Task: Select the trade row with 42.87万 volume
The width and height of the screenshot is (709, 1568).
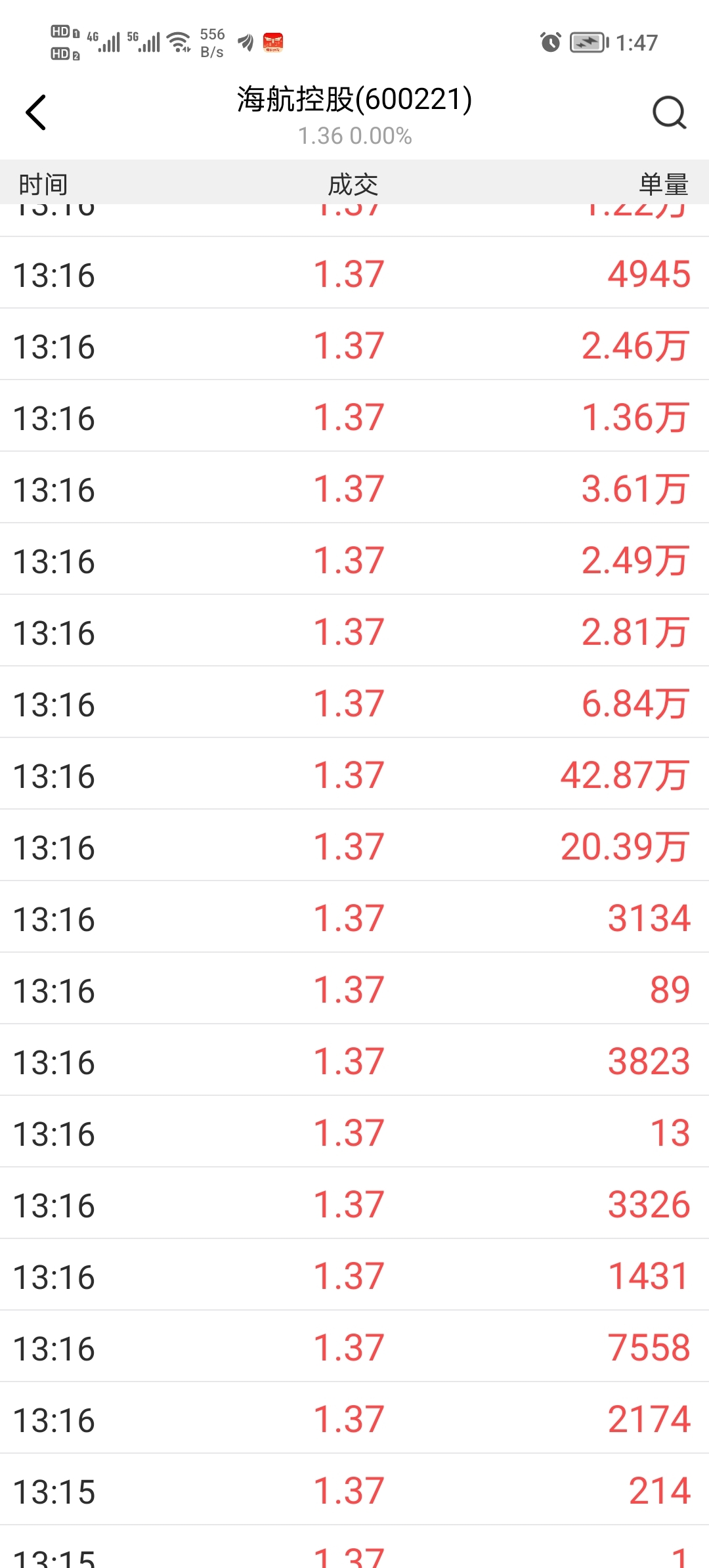Action: [354, 773]
